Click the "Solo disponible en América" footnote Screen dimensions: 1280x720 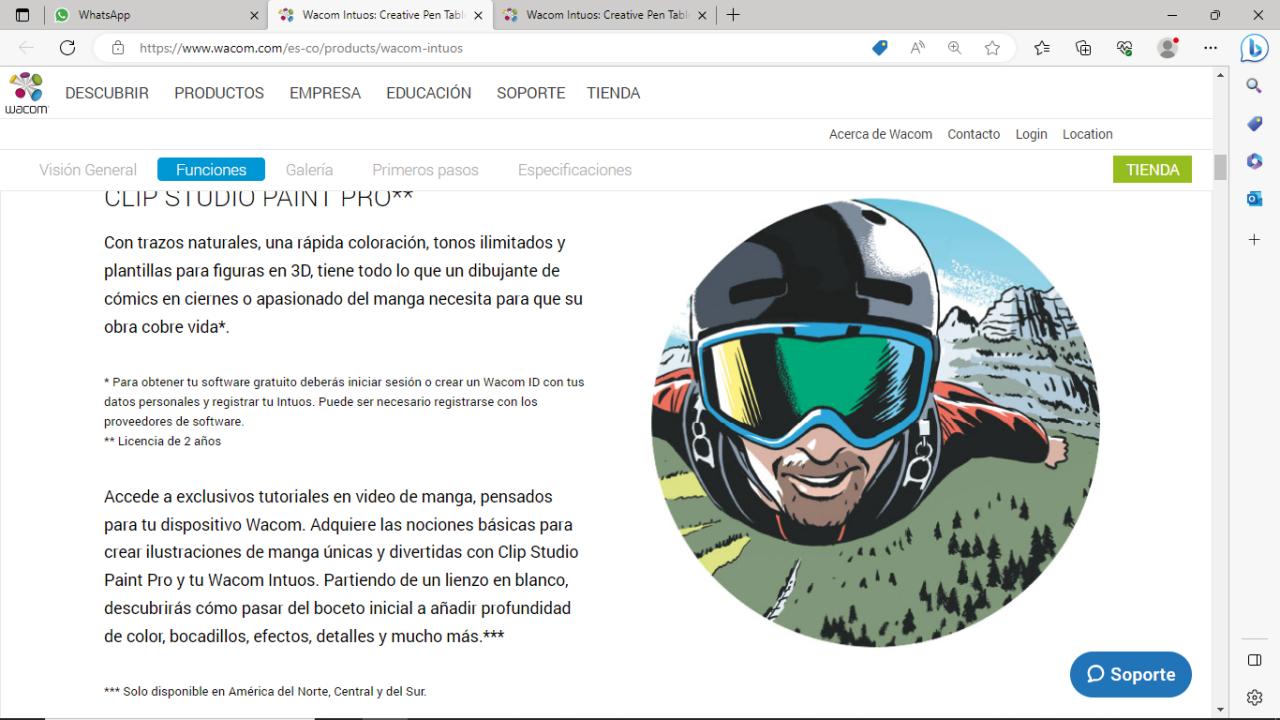(265, 691)
